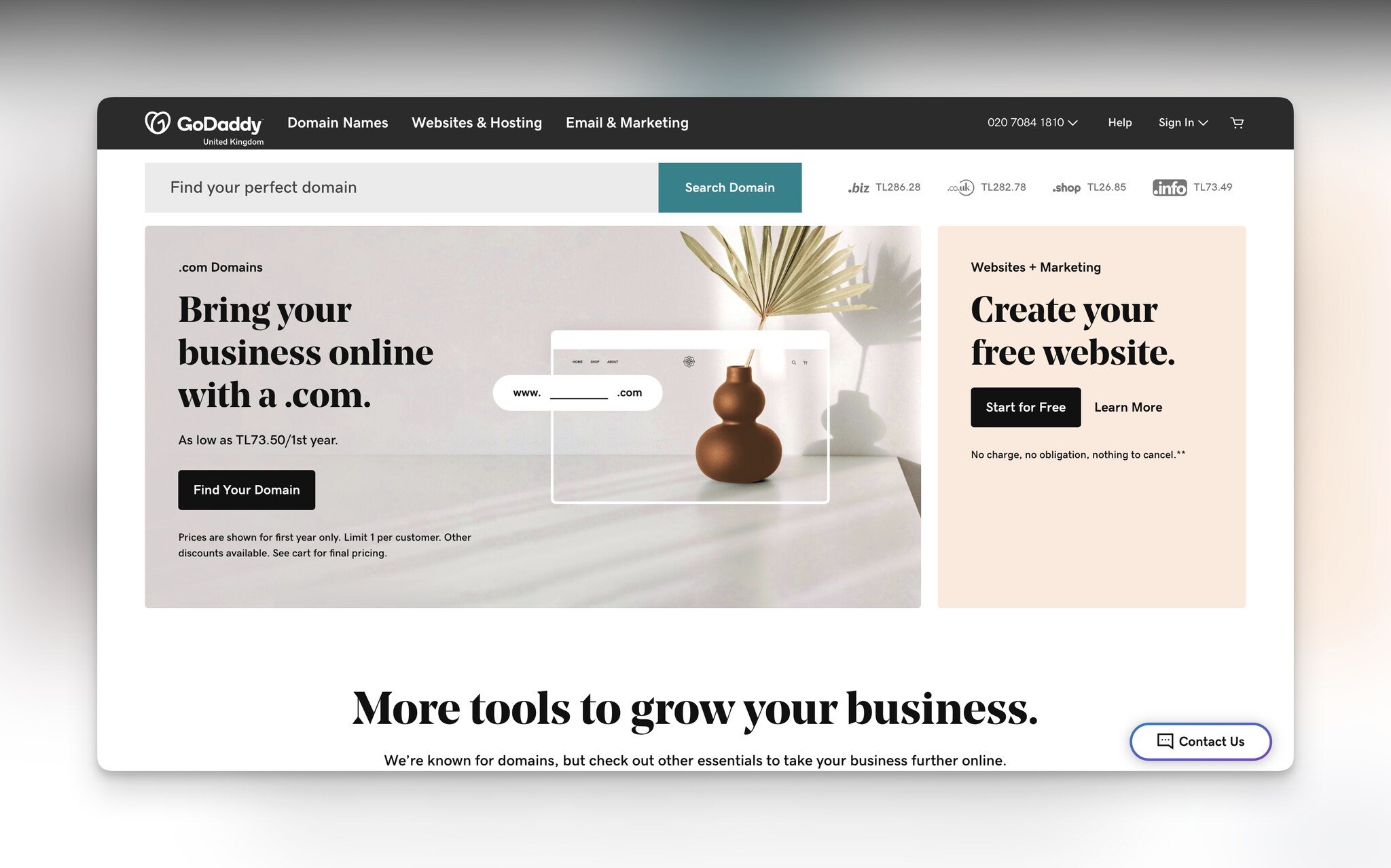Click the chat bubble Contact Us icon
This screenshot has width=1391, height=868.
click(x=1164, y=741)
